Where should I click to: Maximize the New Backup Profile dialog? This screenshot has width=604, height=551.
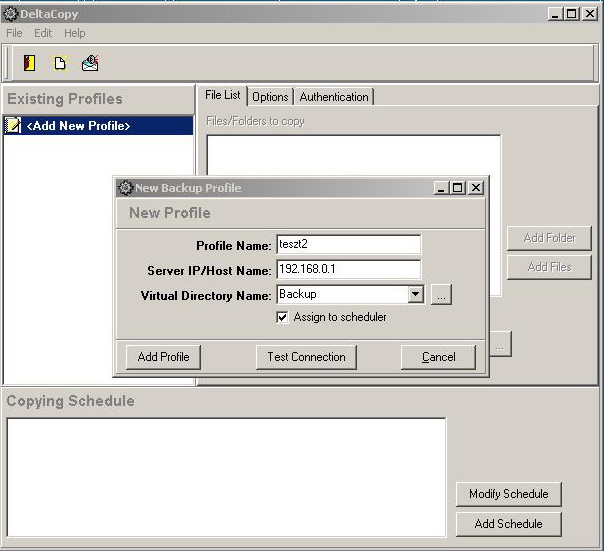coord(458,188)
